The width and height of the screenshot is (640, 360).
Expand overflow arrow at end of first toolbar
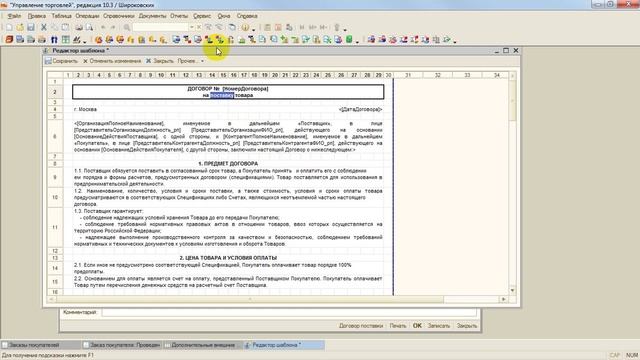(345, 29)
